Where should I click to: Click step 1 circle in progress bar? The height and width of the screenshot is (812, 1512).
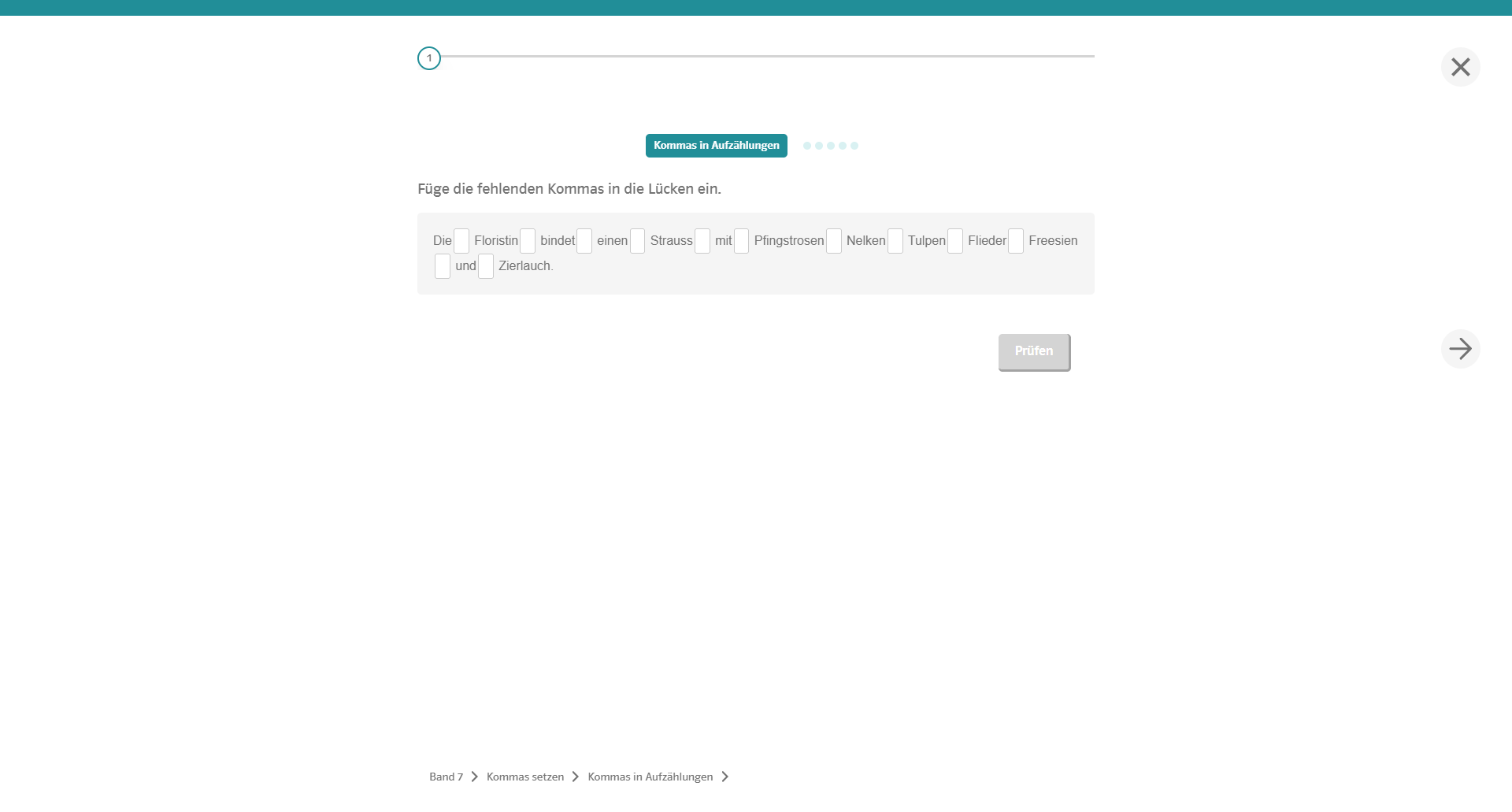tap(429, 58)
